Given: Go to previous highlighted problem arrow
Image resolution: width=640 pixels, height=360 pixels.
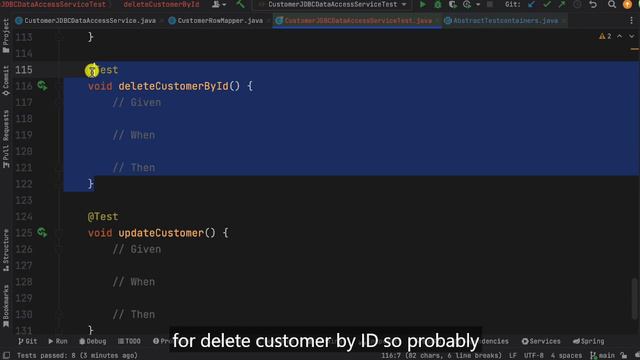Looking at the screenshot, I should click(x=620, y=36).
